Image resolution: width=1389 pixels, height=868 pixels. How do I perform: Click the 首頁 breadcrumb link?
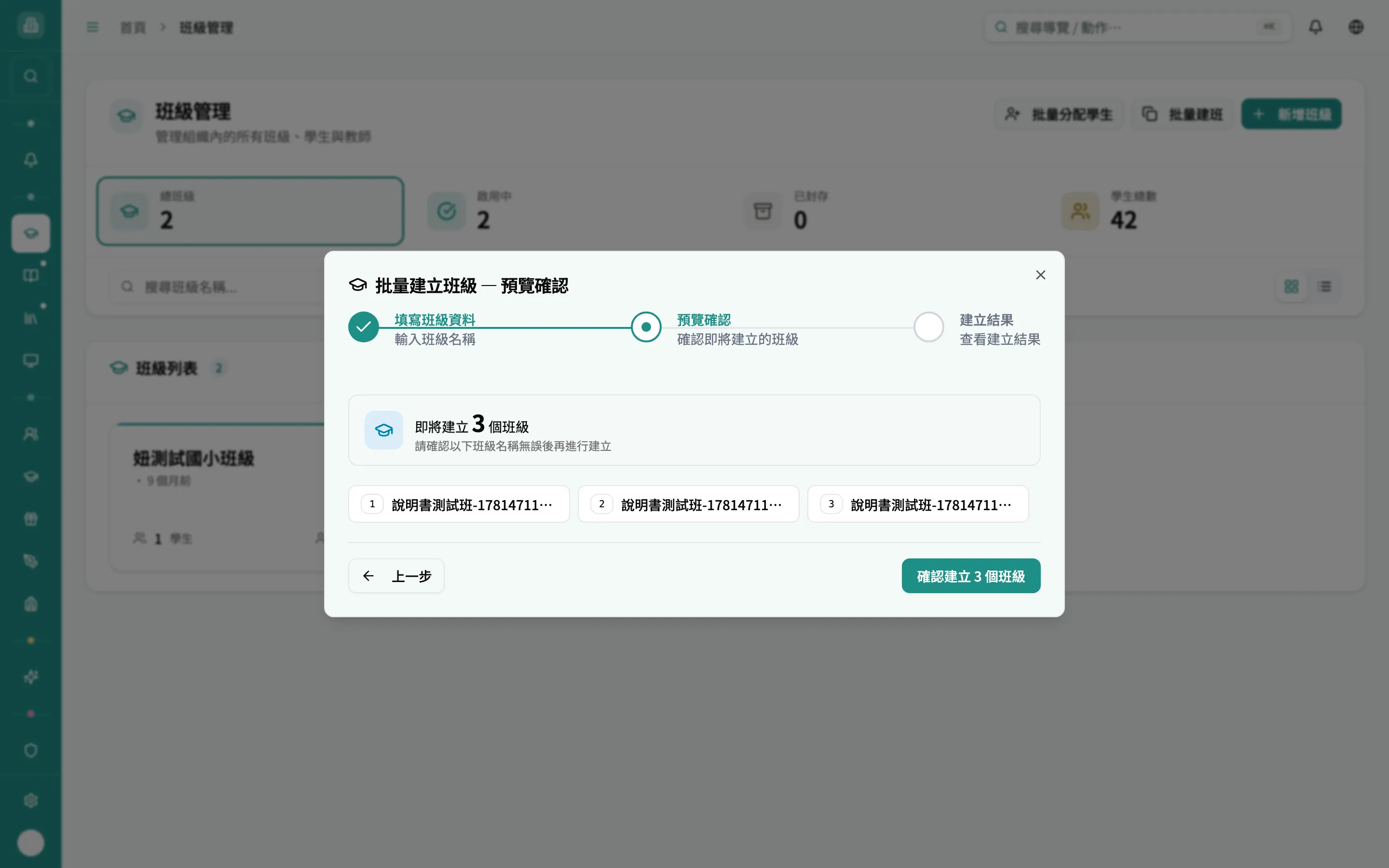point(133,27)
